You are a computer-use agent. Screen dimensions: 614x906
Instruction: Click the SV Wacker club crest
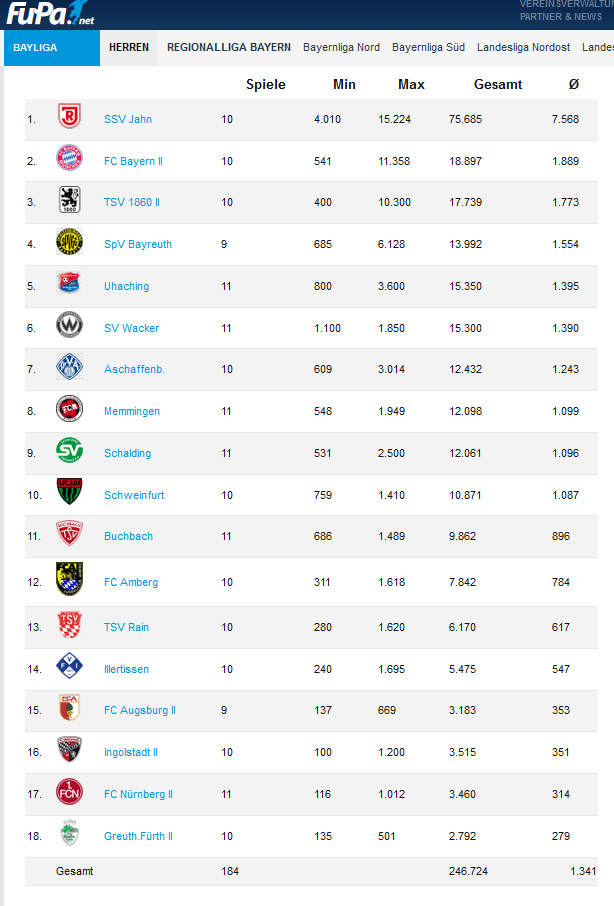coord(69,325)
